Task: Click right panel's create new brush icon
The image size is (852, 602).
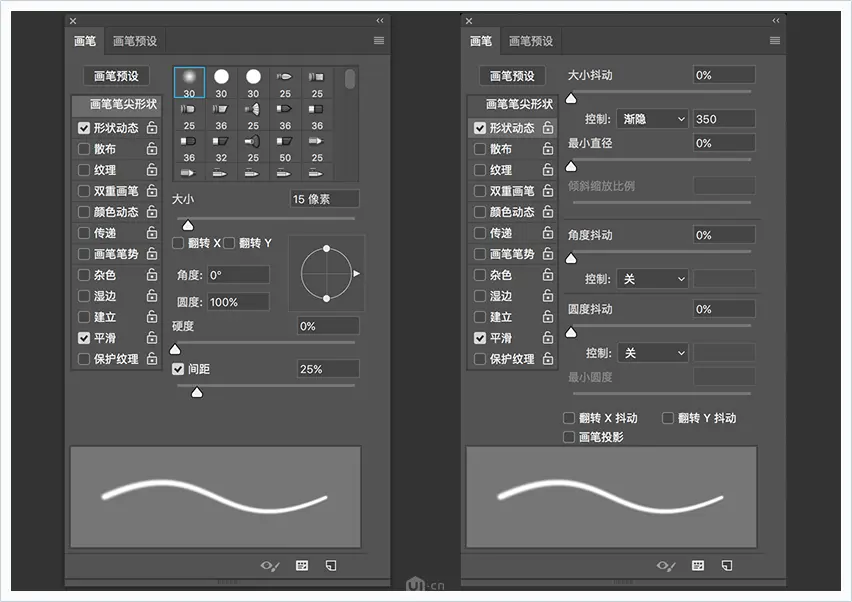Action: [726, 566]
